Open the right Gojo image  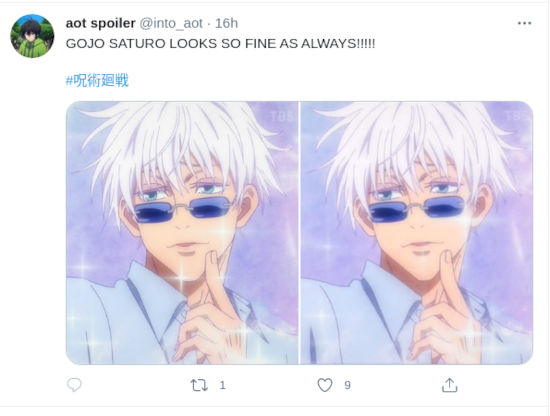coord(417,233)
